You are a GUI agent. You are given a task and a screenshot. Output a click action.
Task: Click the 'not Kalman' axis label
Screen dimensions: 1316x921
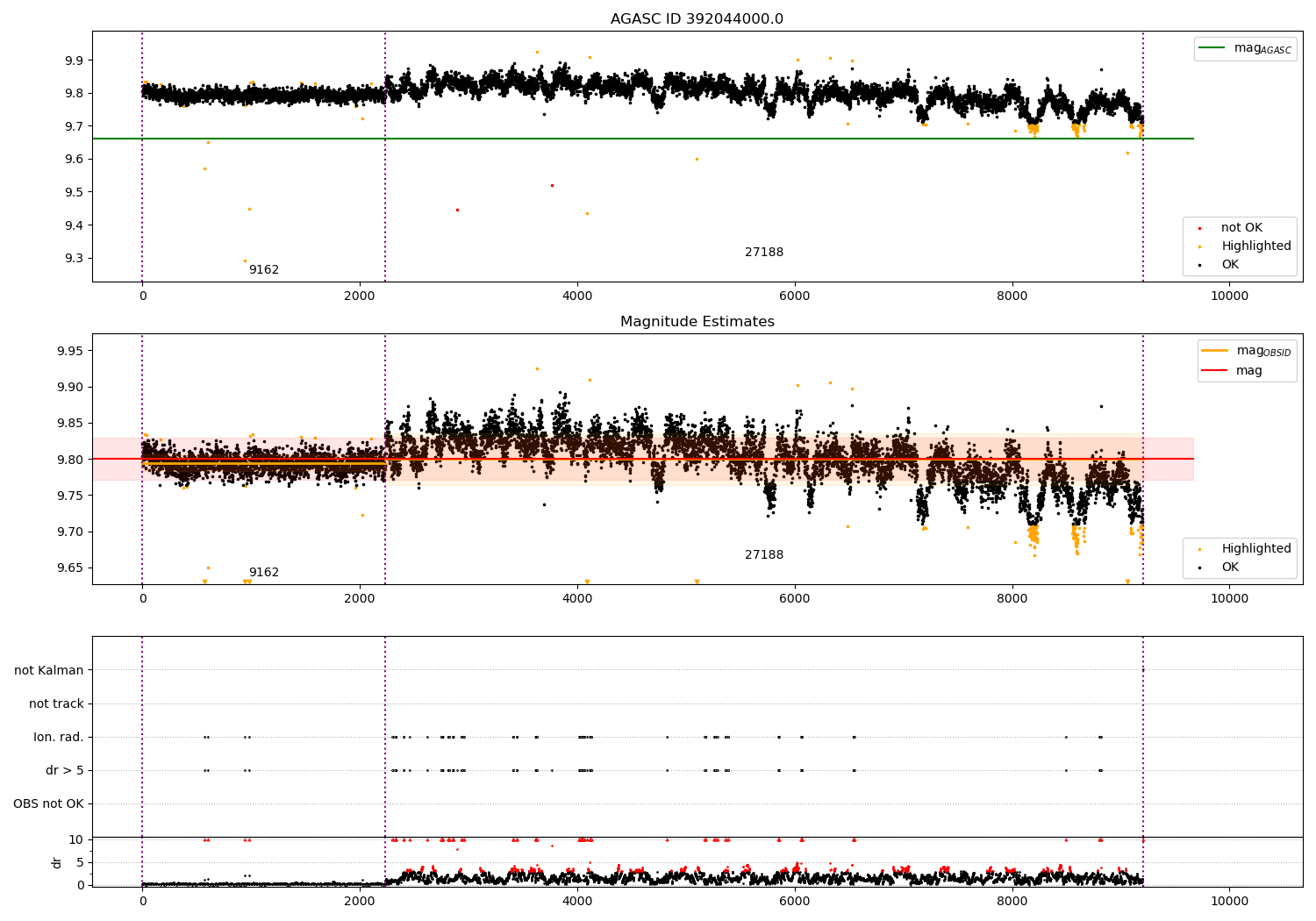49,670
